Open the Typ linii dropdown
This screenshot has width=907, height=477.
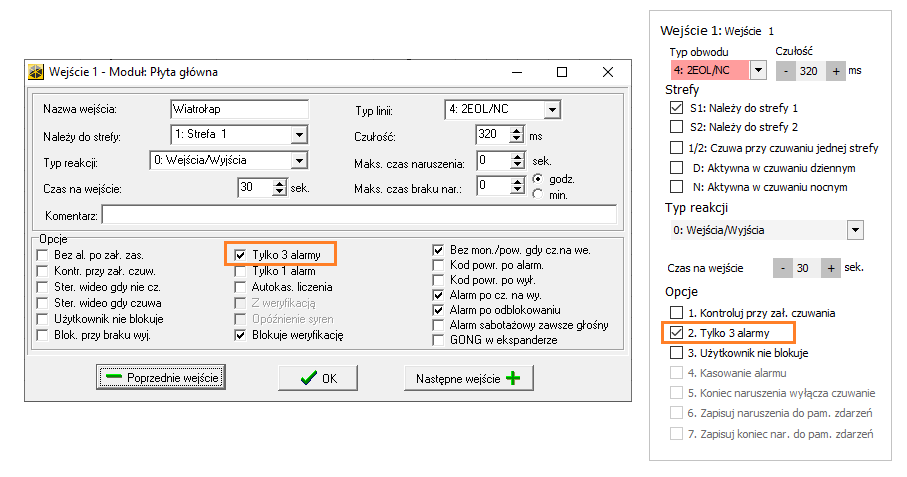click(x=552, y=109)
